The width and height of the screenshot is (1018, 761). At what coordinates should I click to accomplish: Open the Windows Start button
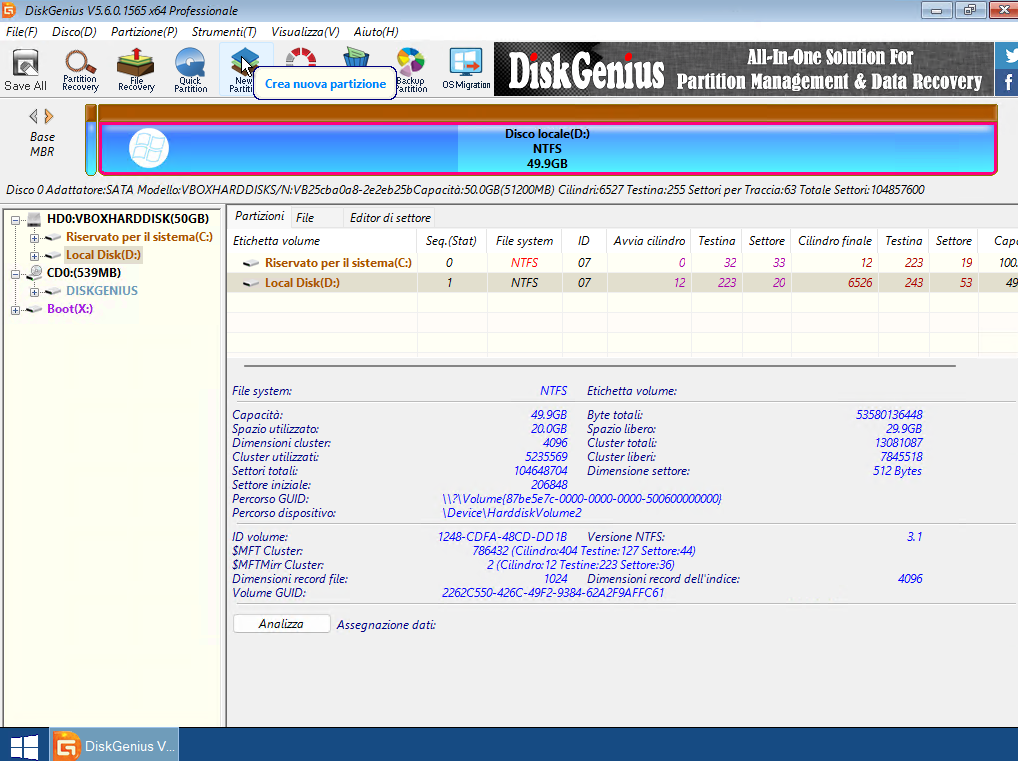[24, 745]
